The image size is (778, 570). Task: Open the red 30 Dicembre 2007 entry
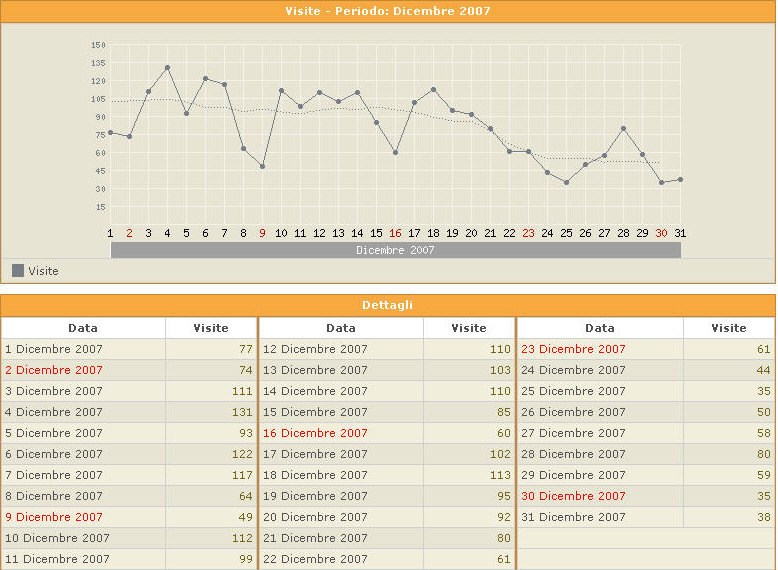click(x=573, y=496)
